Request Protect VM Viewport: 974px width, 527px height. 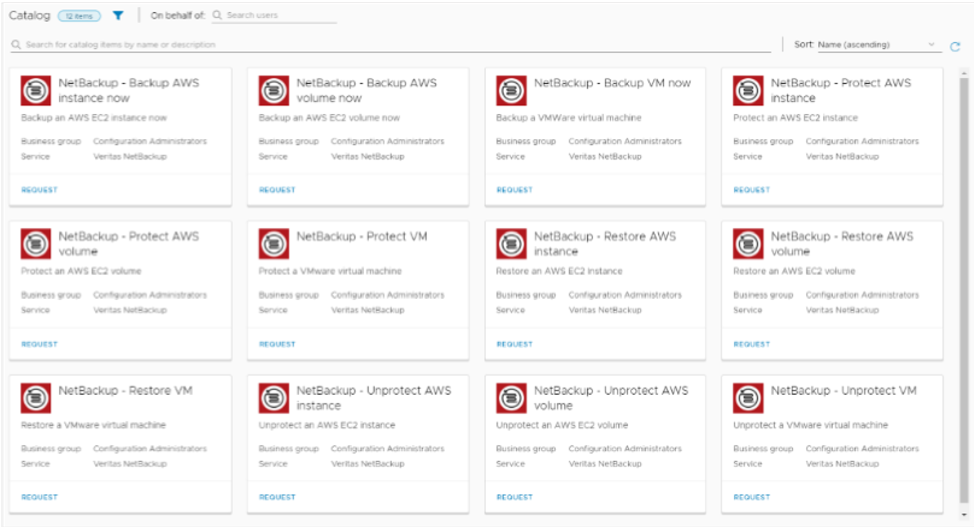(x=277, y=344)
